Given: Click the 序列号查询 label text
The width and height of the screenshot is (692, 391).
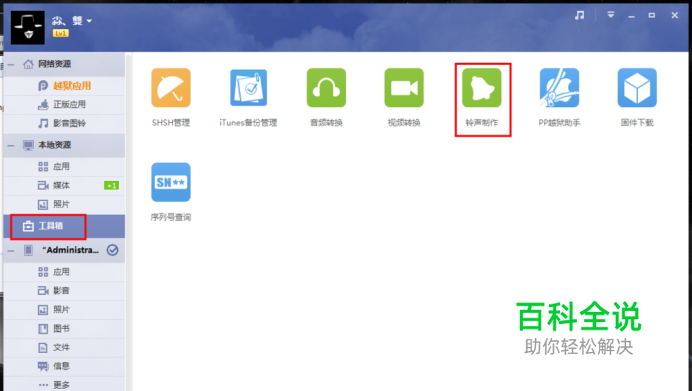Looking at the screenshot, I should point(171,217).
